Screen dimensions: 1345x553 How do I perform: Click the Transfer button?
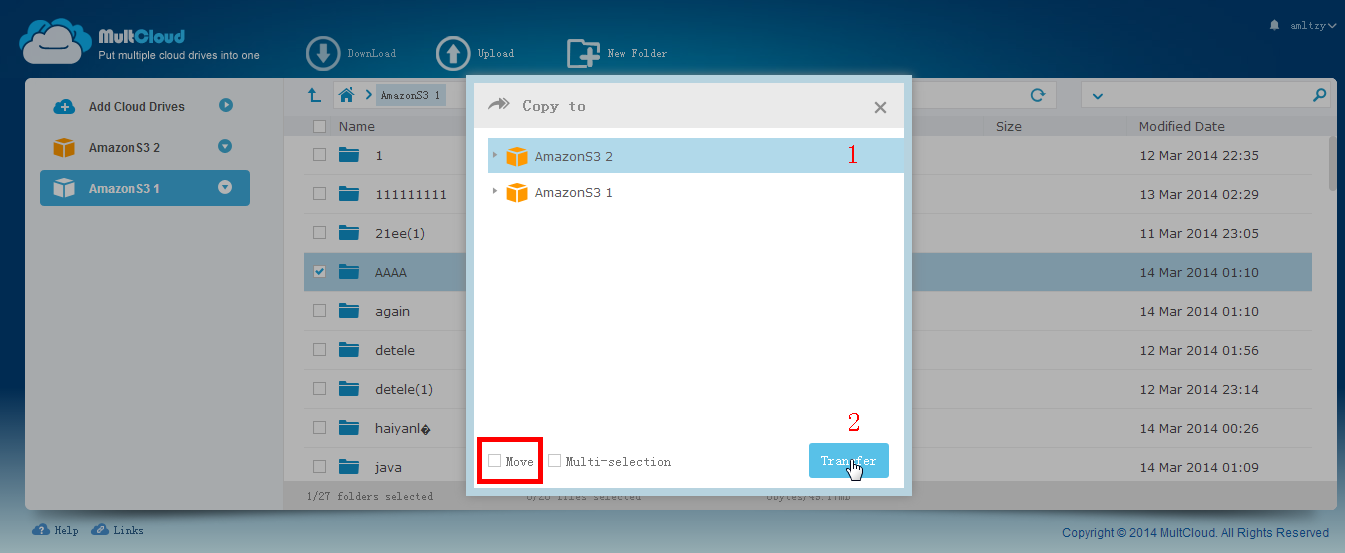(848, 461)
